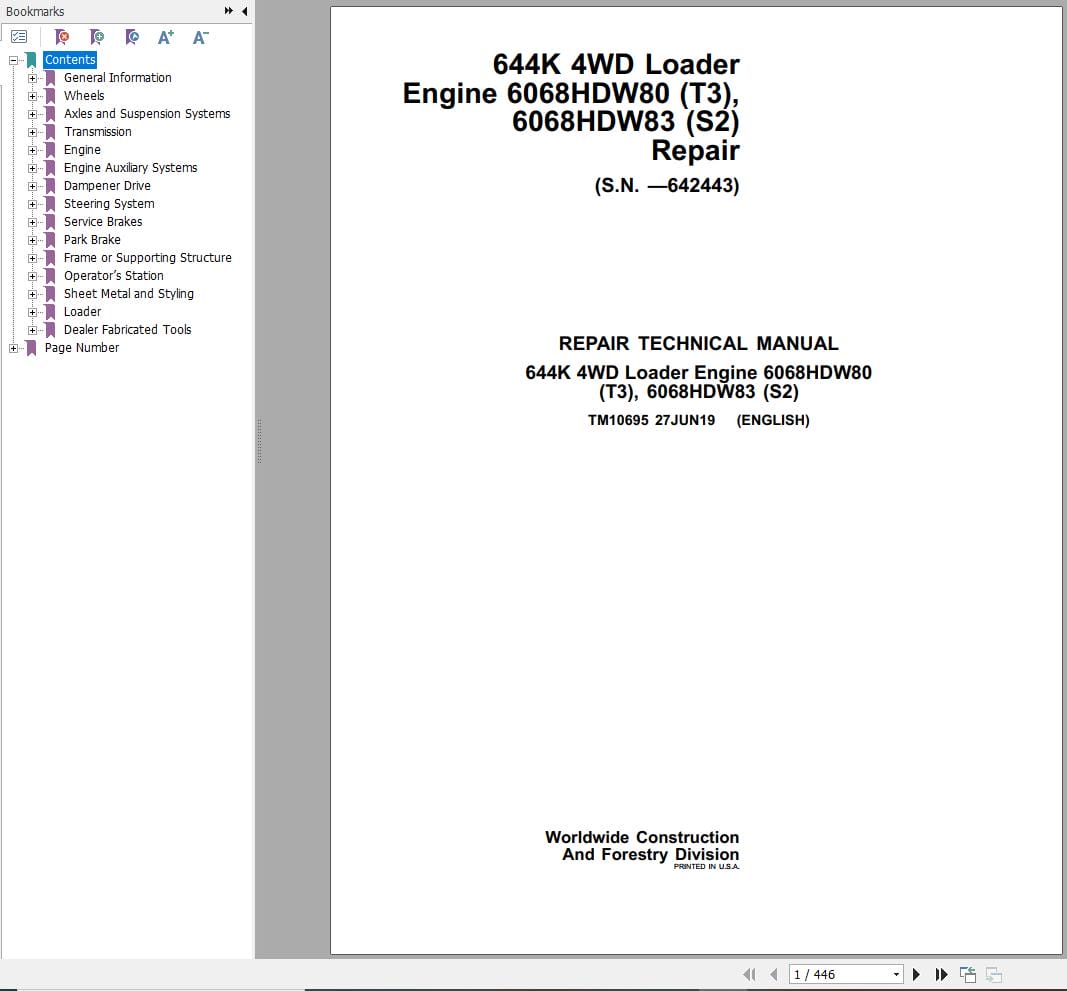Go to the first page
This screenshot has height=991, width=1067.
pyautogui.click(x=749, y=974)
